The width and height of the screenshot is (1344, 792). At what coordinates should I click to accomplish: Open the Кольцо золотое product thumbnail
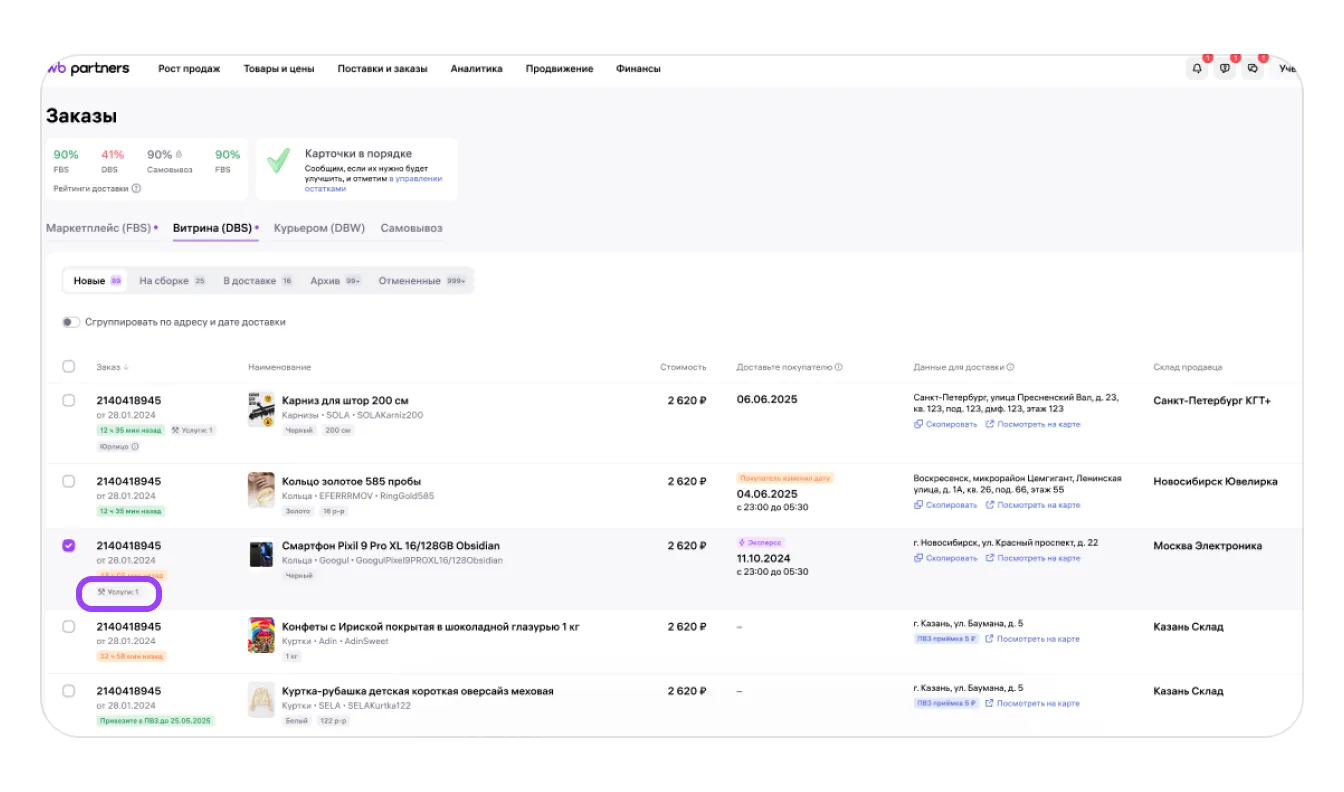261,490
